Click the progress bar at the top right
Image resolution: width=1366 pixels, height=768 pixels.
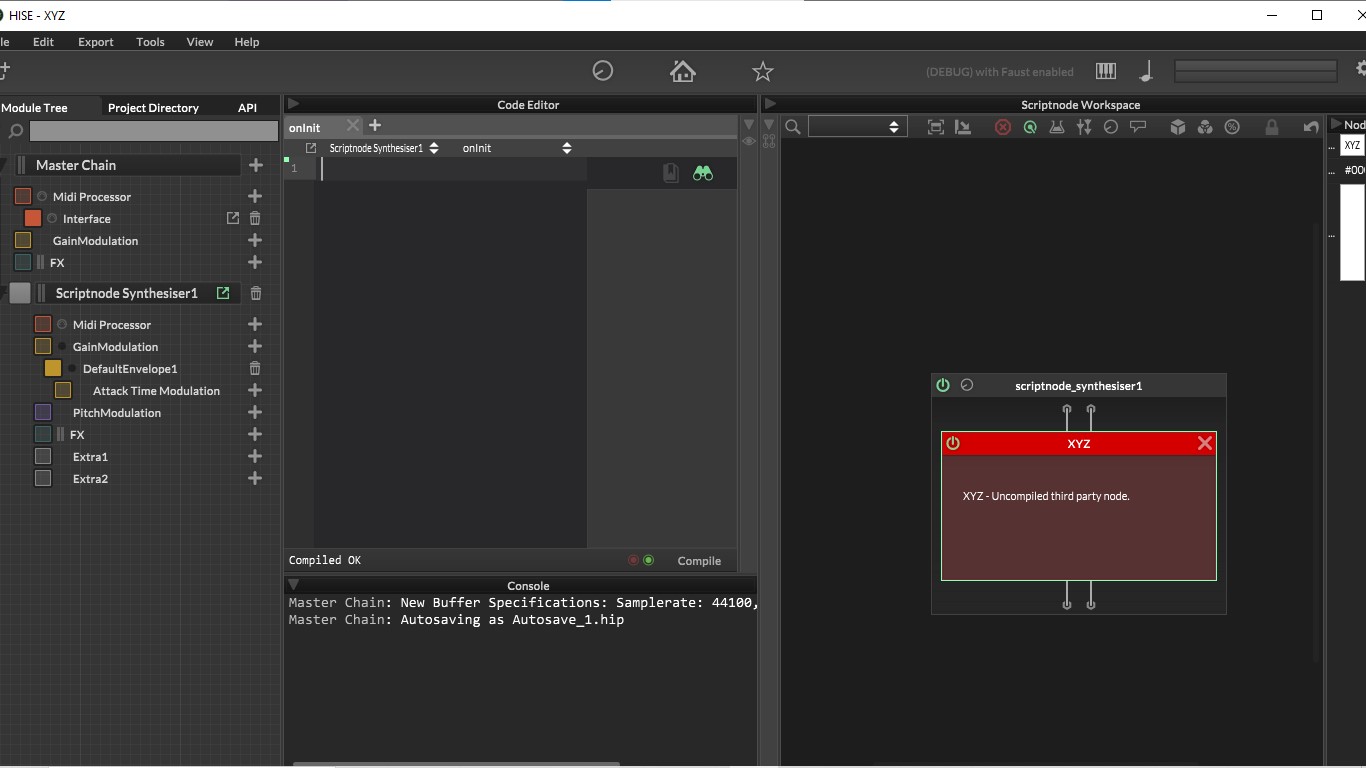coord(1255,70)
